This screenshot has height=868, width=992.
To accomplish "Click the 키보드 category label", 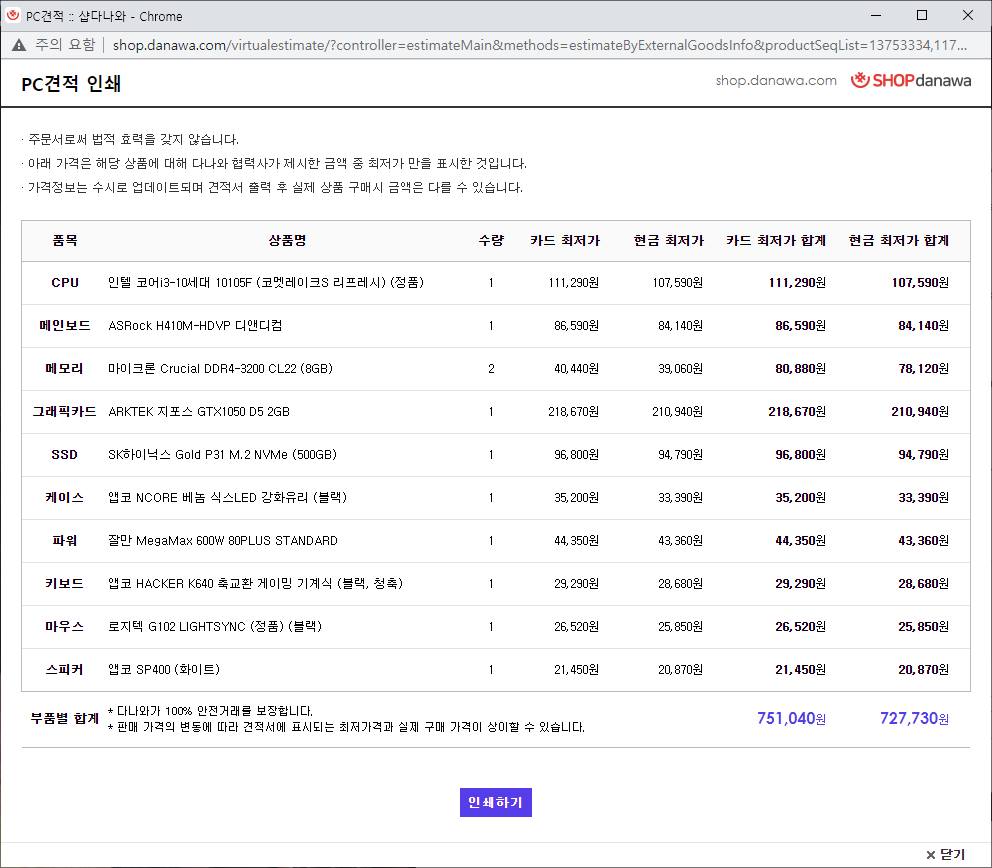I will point(65,584).
